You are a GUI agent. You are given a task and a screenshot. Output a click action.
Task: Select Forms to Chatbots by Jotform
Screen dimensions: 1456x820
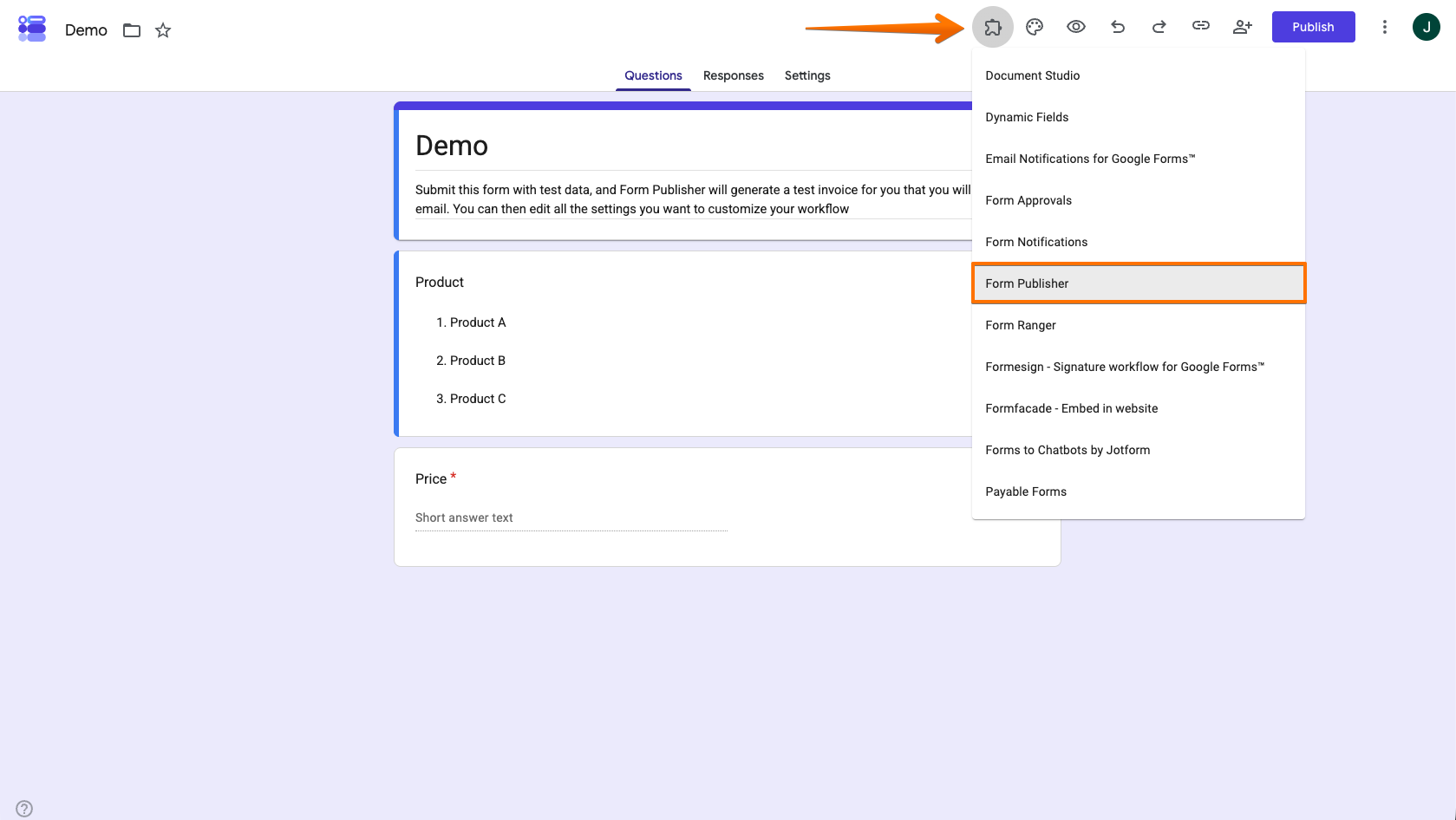1139,450
